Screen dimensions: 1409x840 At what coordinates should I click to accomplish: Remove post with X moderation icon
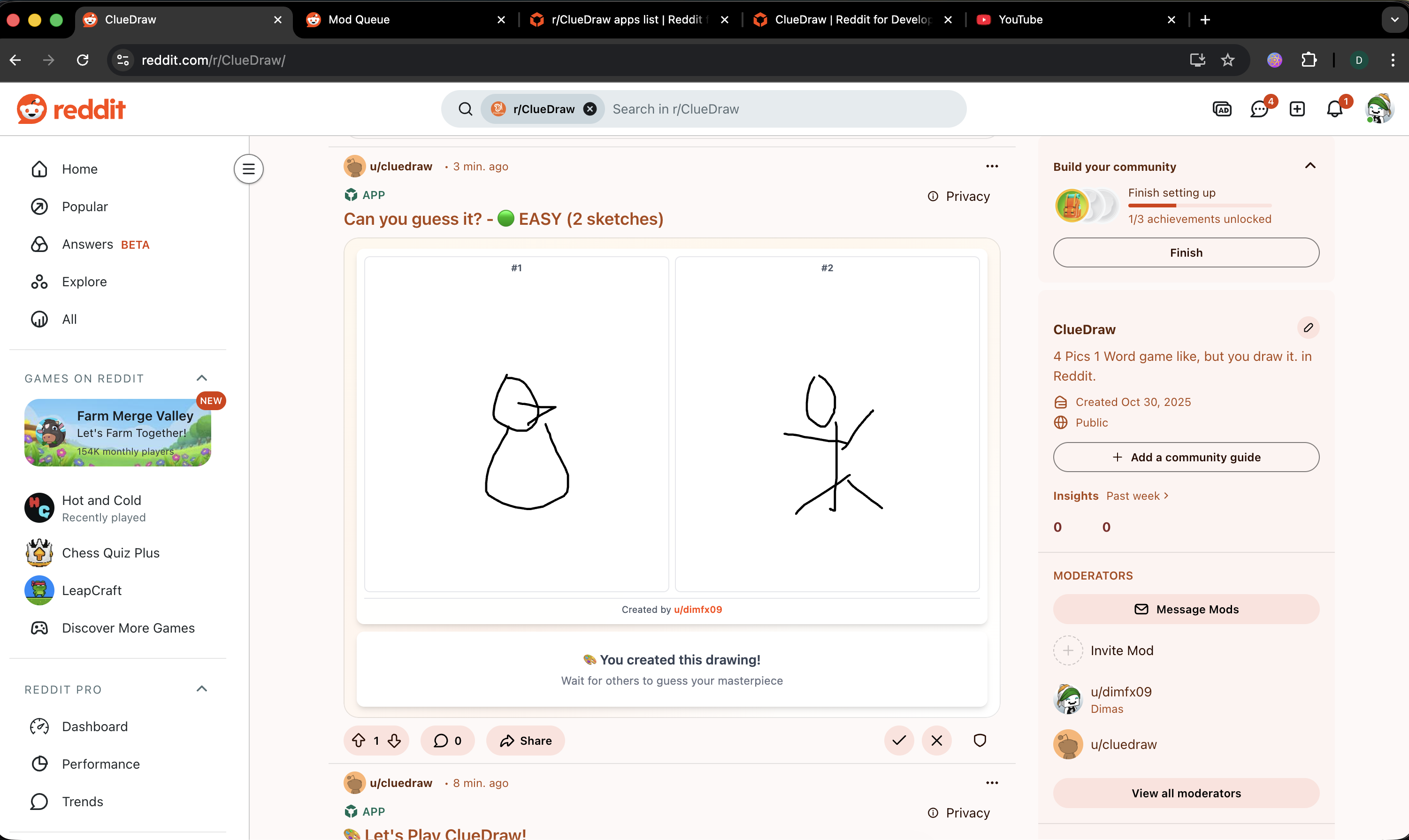[936, 741]
